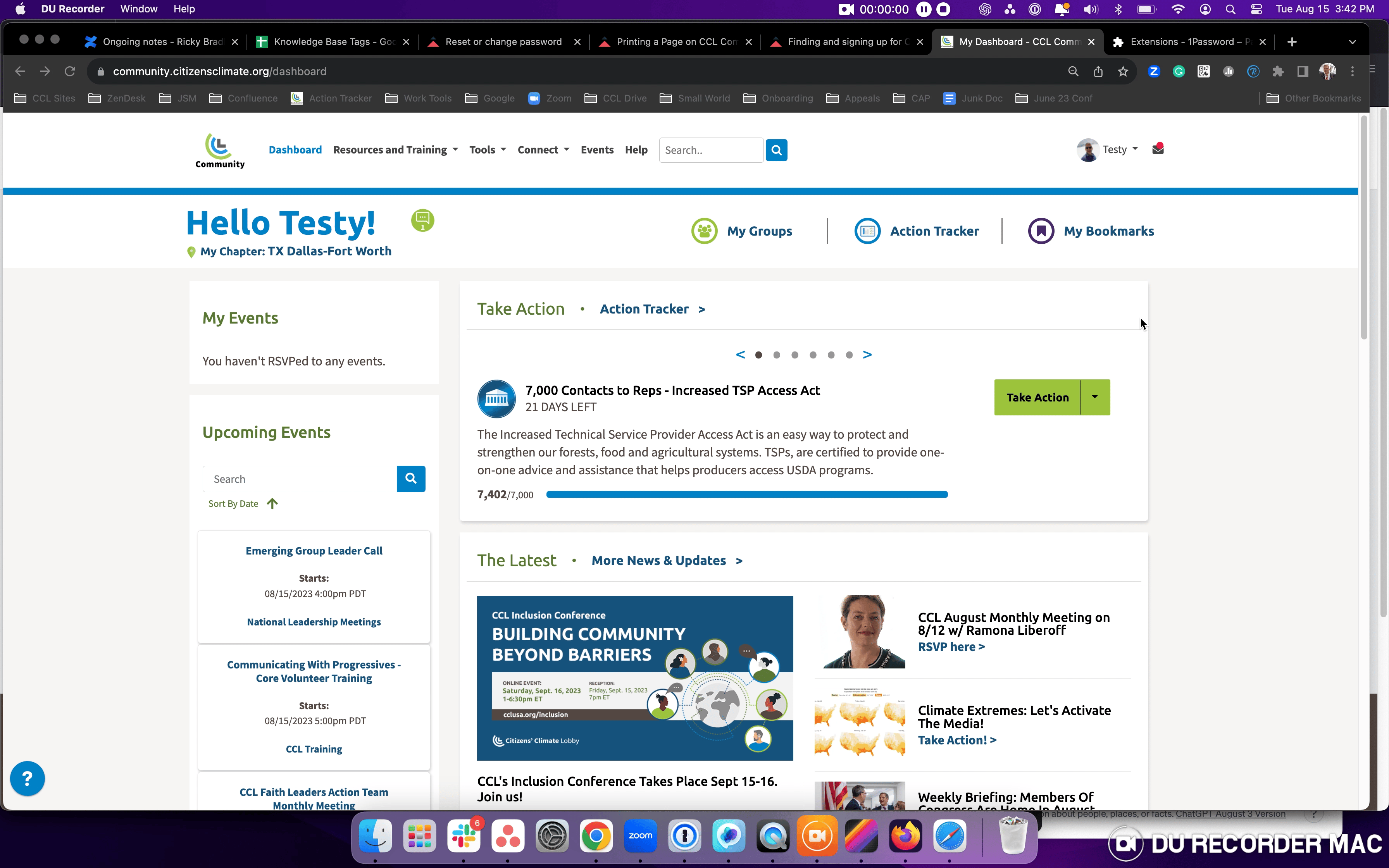This screenshot has height=868, width=1389.
Task: Open the Help menu in menu bar
Action: click(184, 9)
